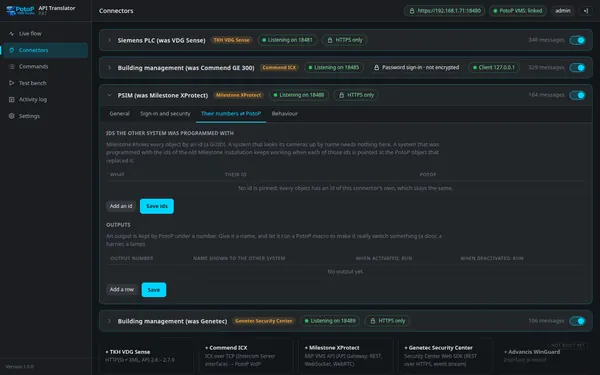The image size is (600, 375).
Task: Click the TKH VDG Sense orange tag
Action: click(231, 40)
